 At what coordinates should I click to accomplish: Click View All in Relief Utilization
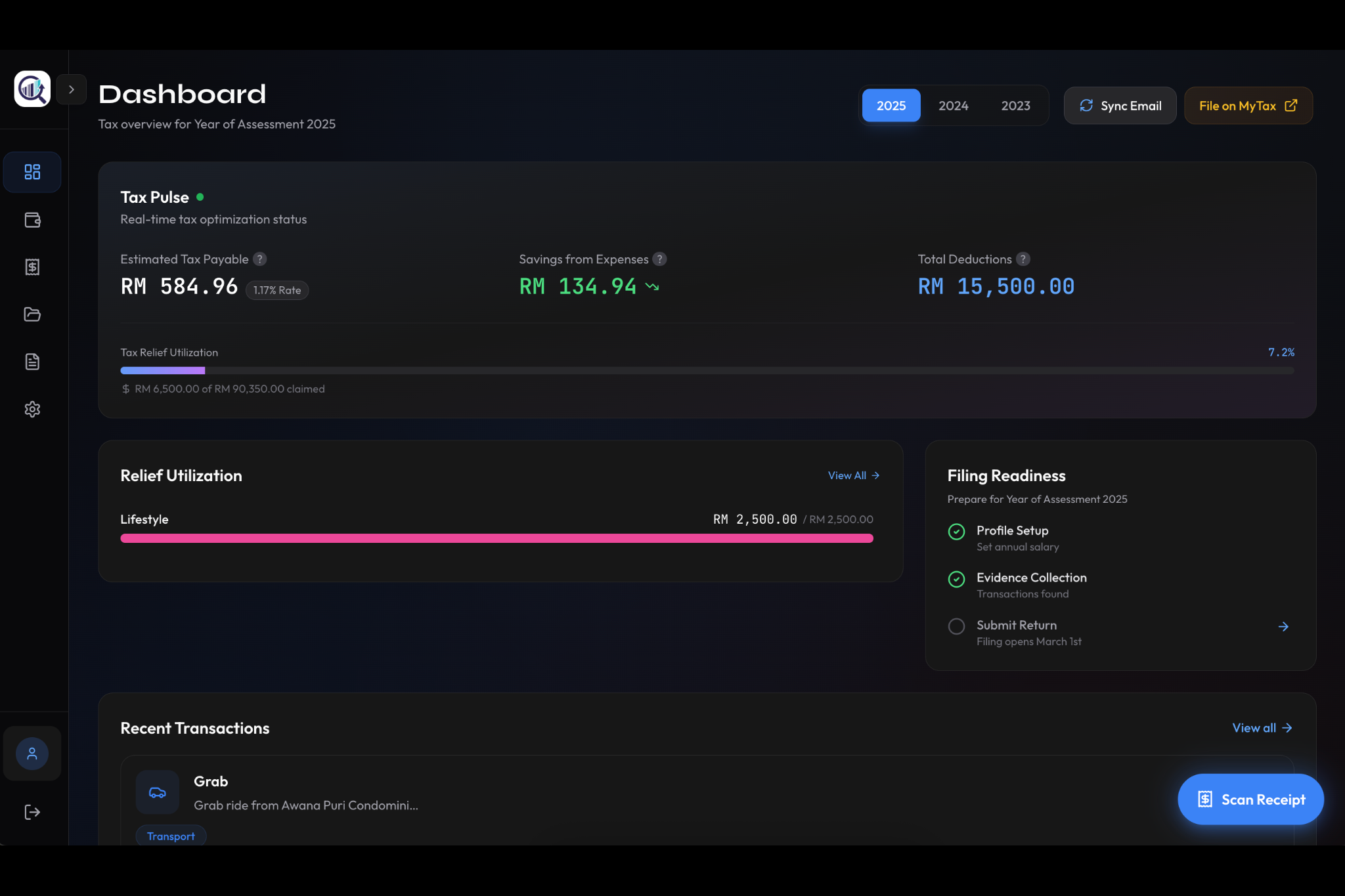(x=853, y=475)
